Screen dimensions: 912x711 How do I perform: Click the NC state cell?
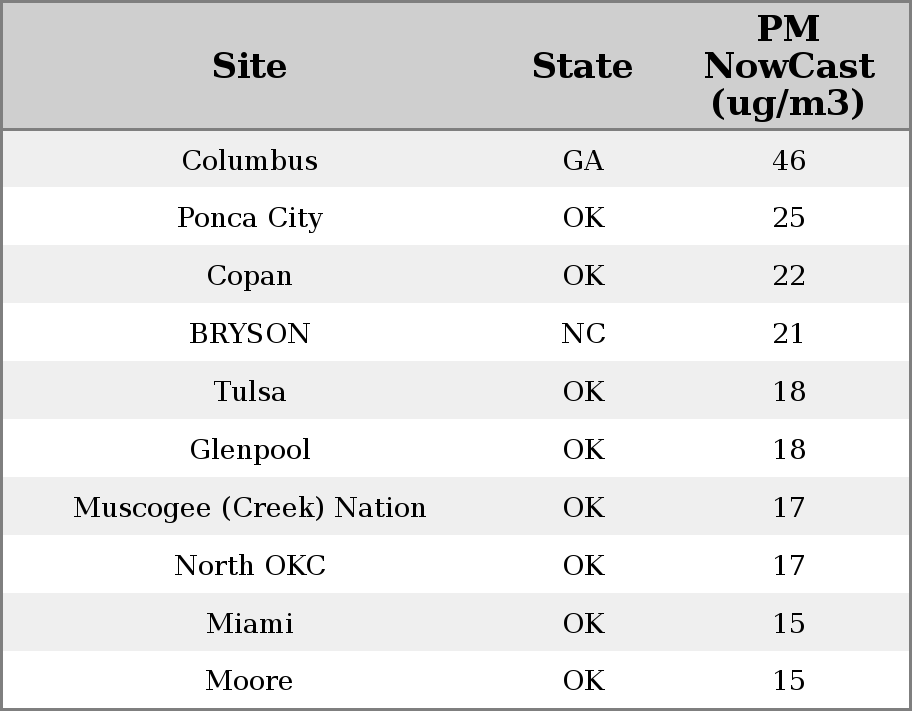583,334
